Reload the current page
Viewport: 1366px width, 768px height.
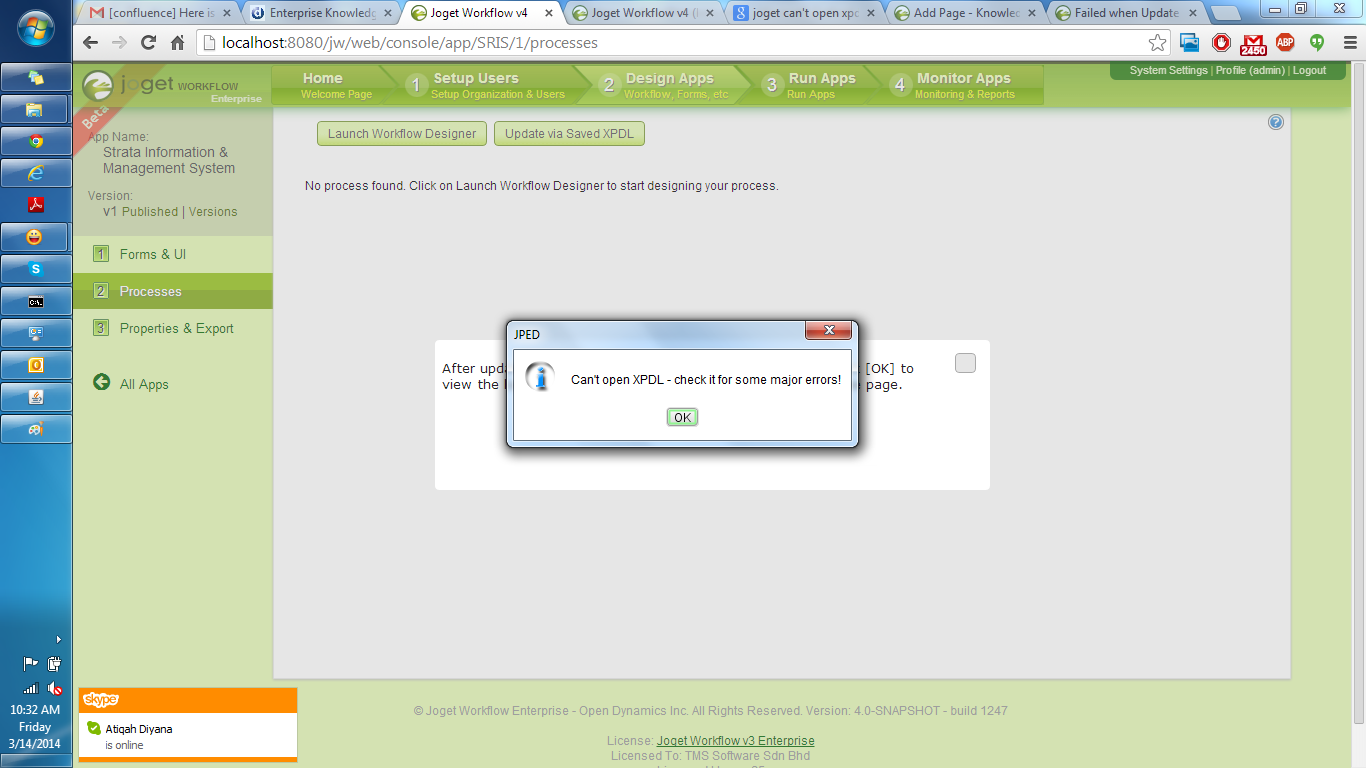(149, 43)
